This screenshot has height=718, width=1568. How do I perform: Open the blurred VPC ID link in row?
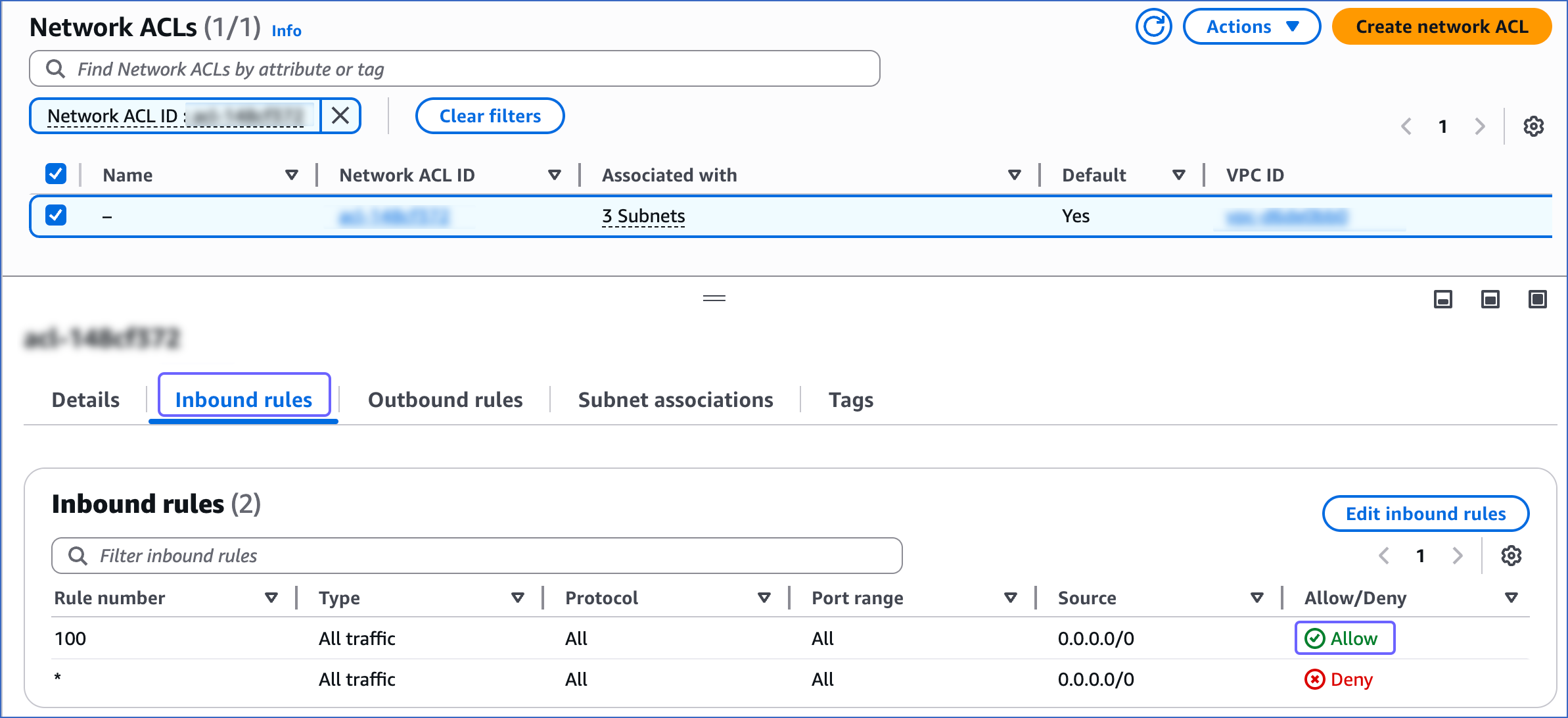coord(1287,216)
